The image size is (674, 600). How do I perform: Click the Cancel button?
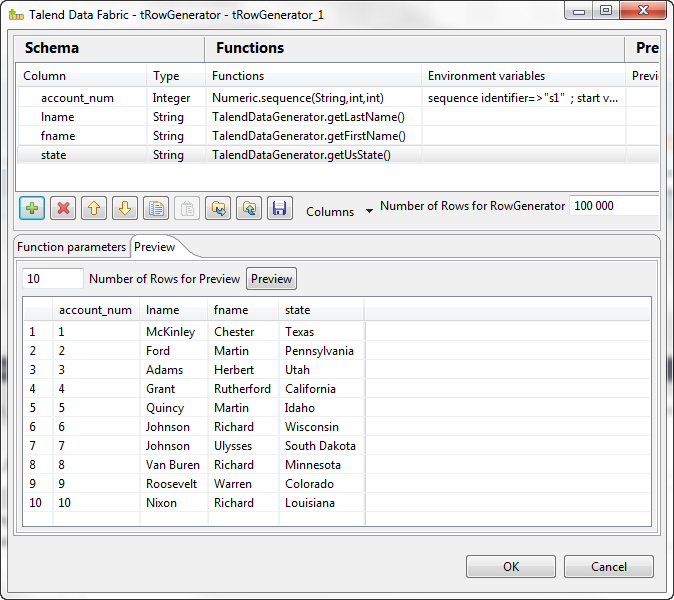coord(609,566)
